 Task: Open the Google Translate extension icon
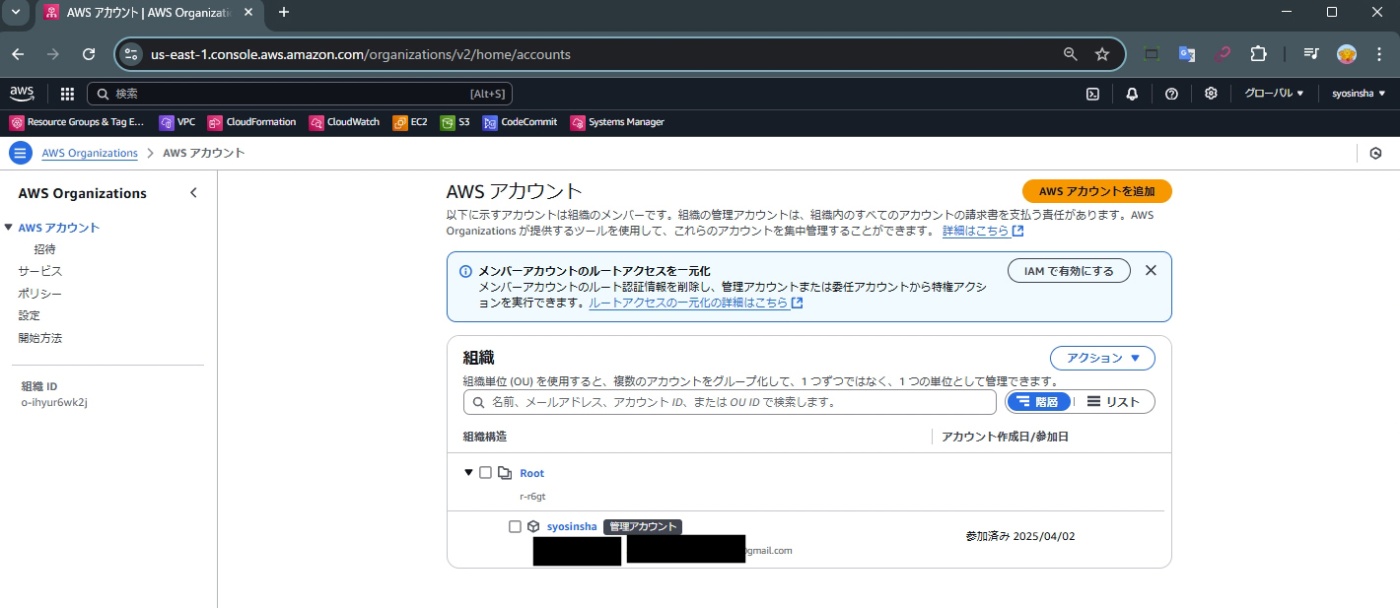point(1187,54)
